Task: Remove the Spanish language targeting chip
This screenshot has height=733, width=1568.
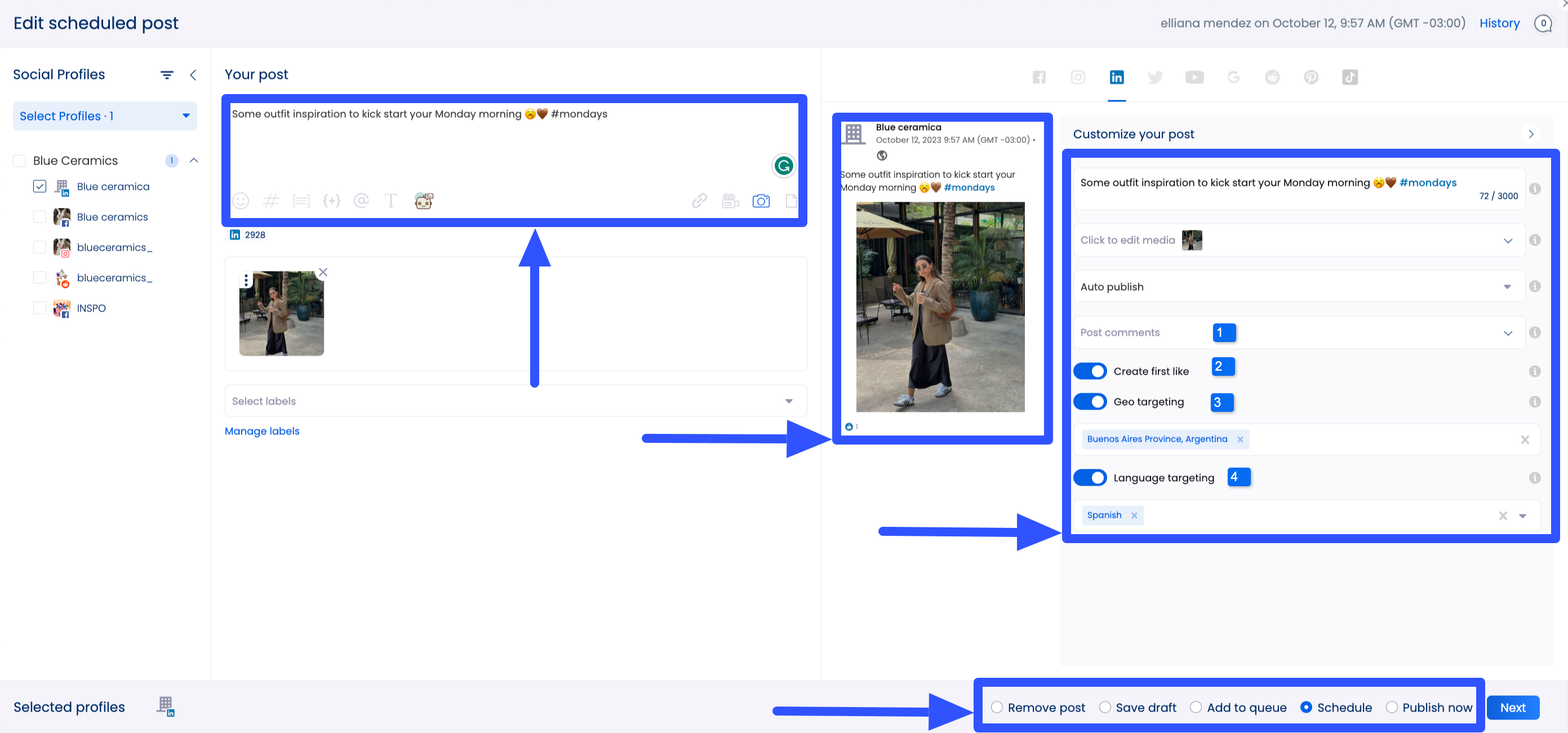Action: [1134, 515]
